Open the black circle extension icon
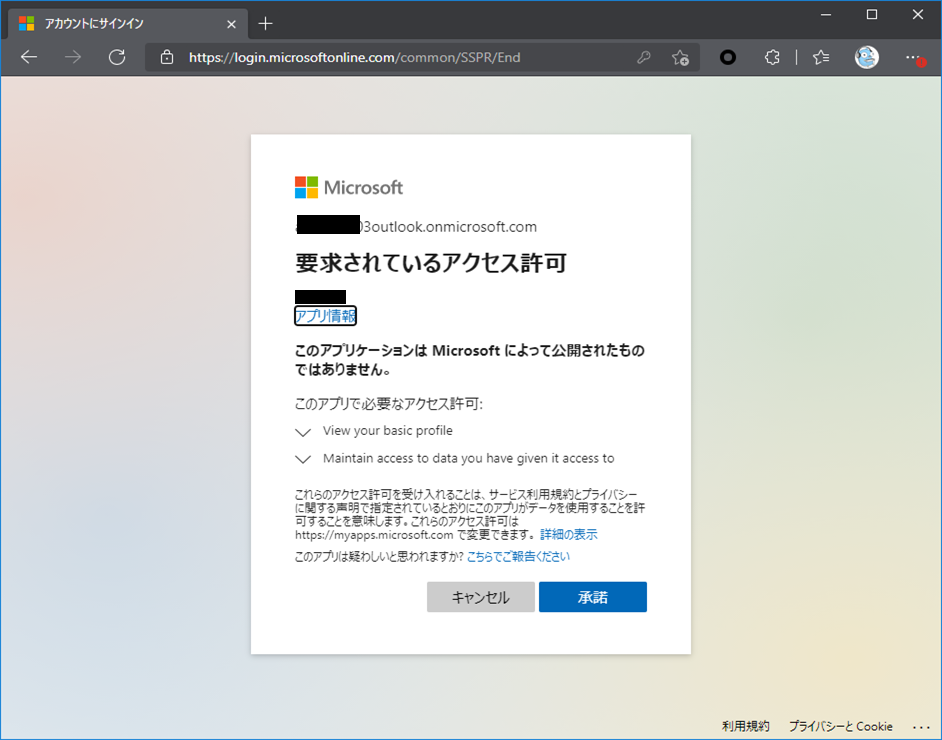This screenshot has height=740, width=942. coord(728,57)
